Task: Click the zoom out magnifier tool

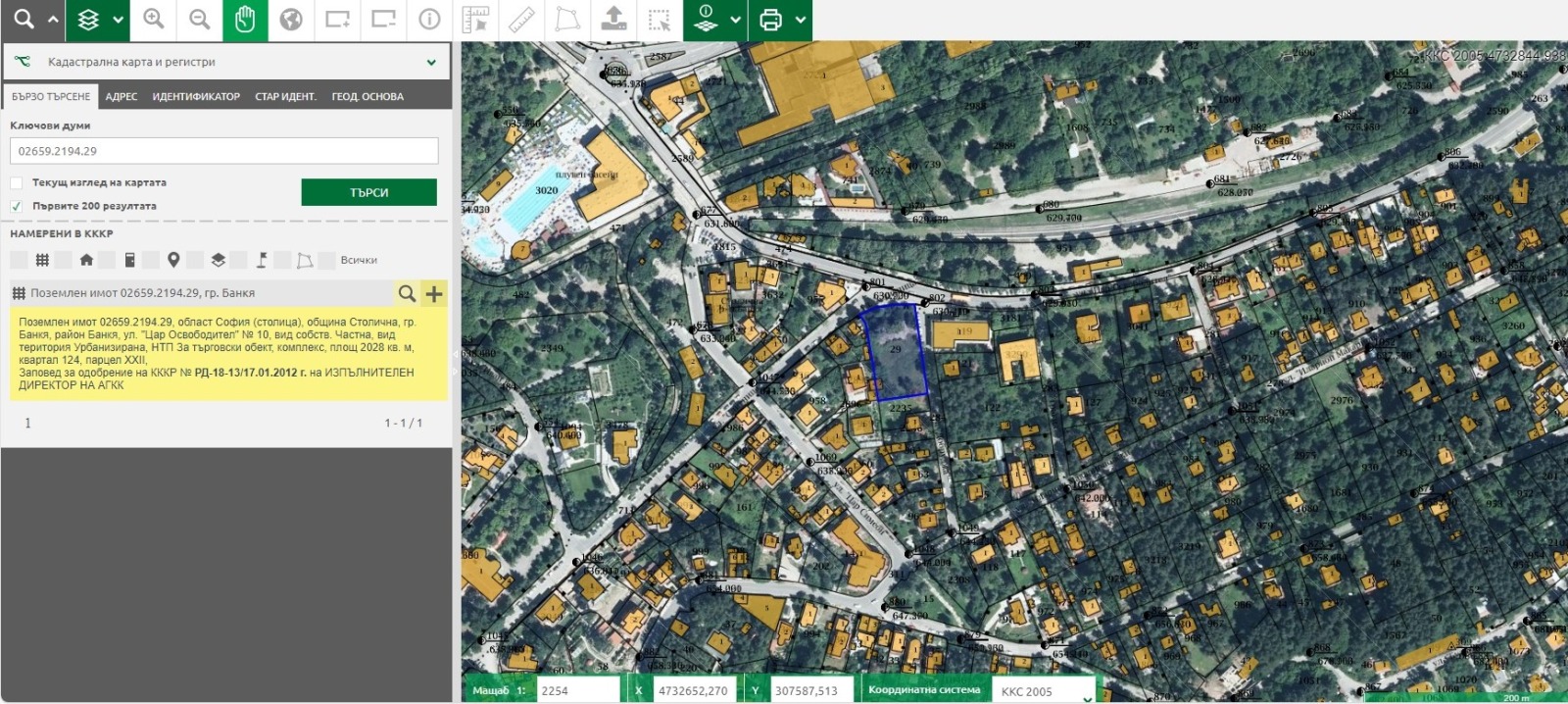Action: coord(200,20)
